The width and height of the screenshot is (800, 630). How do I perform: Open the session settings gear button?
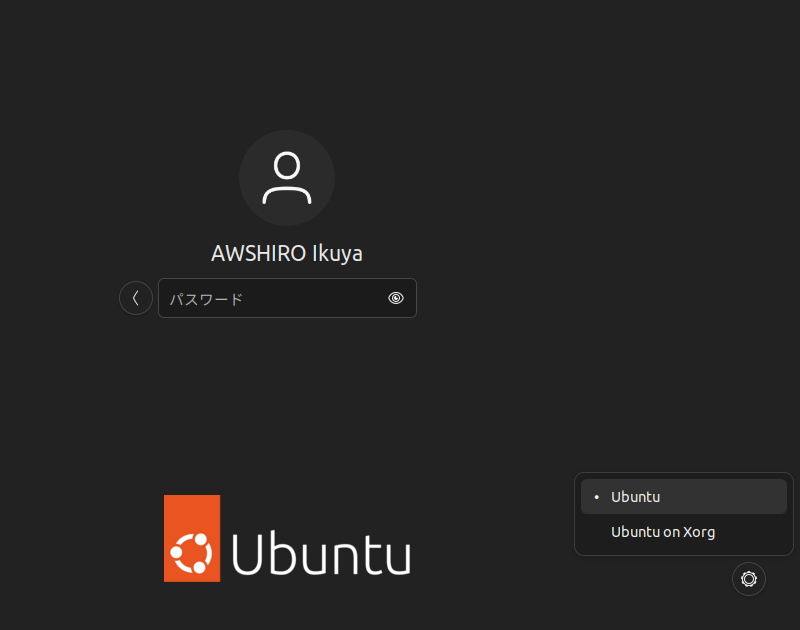point(748,579)
